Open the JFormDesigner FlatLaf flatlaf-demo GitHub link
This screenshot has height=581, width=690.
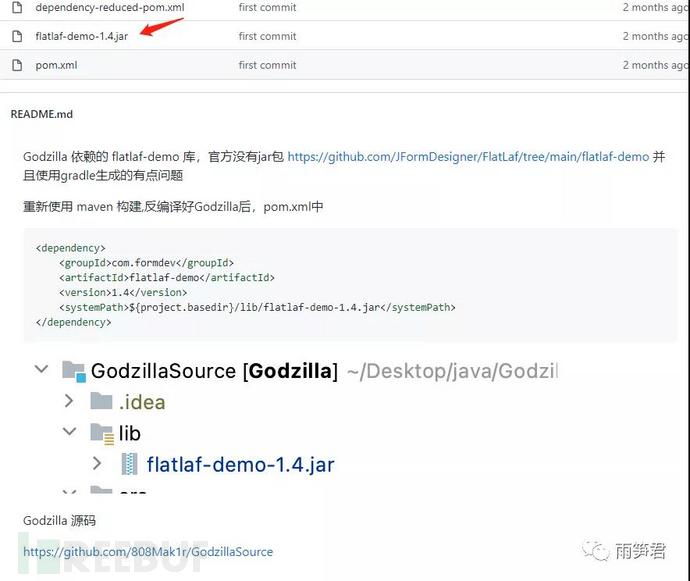coord(468,157)
